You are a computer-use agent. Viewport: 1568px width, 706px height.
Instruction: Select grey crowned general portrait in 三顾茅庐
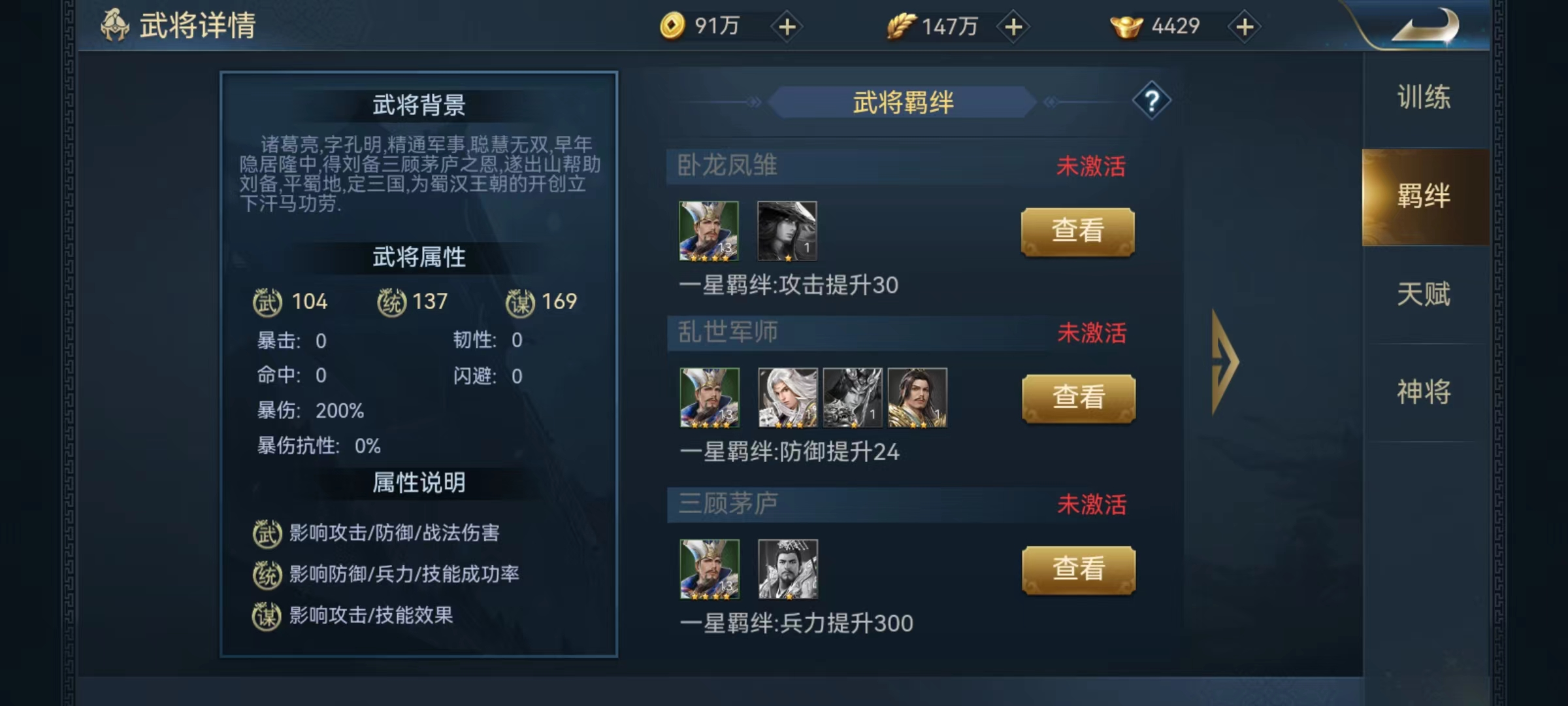(x=788, y=569)
